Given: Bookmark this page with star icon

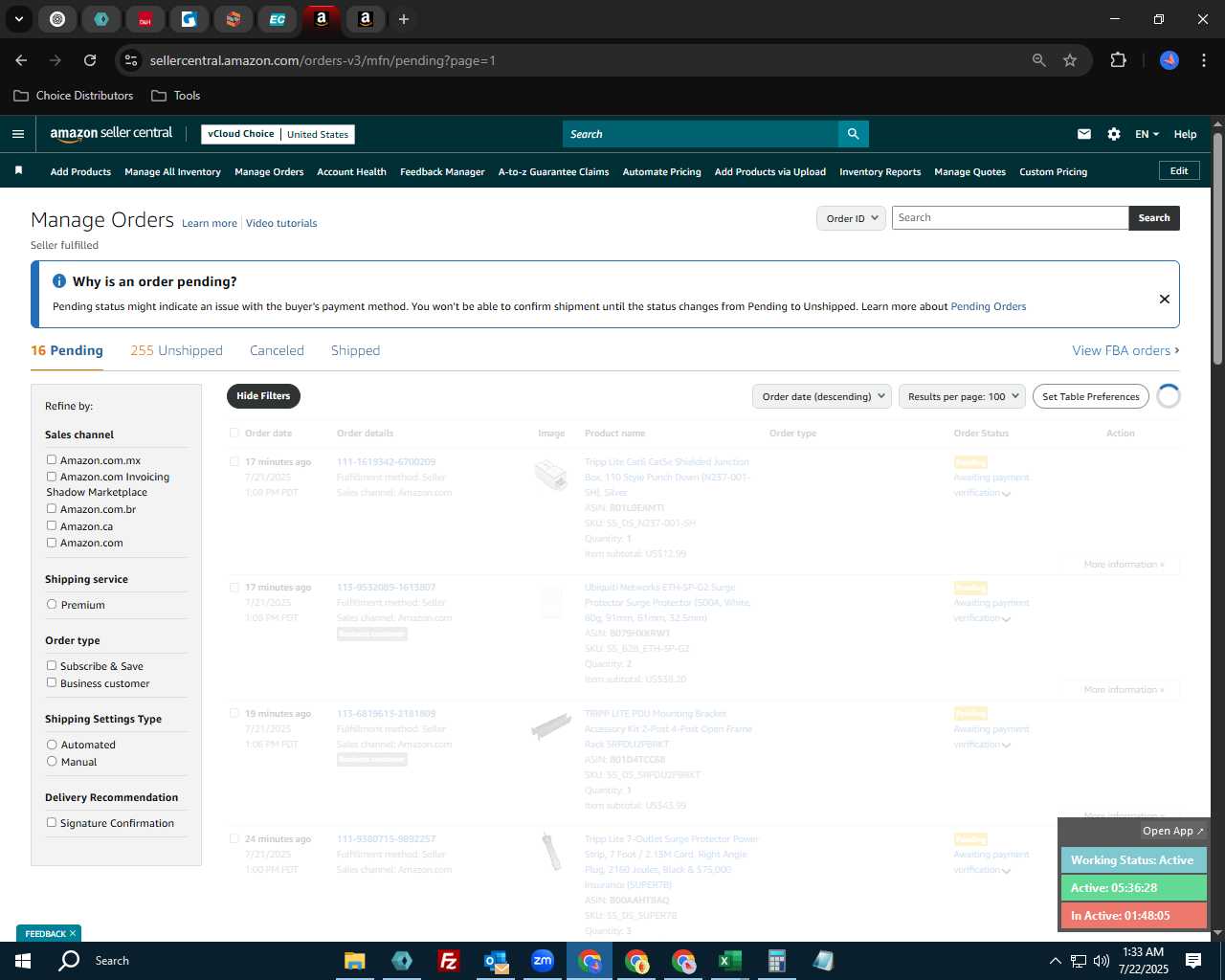Looking at the screenshot, I should pyautogui.click(x=1070, y=60).
